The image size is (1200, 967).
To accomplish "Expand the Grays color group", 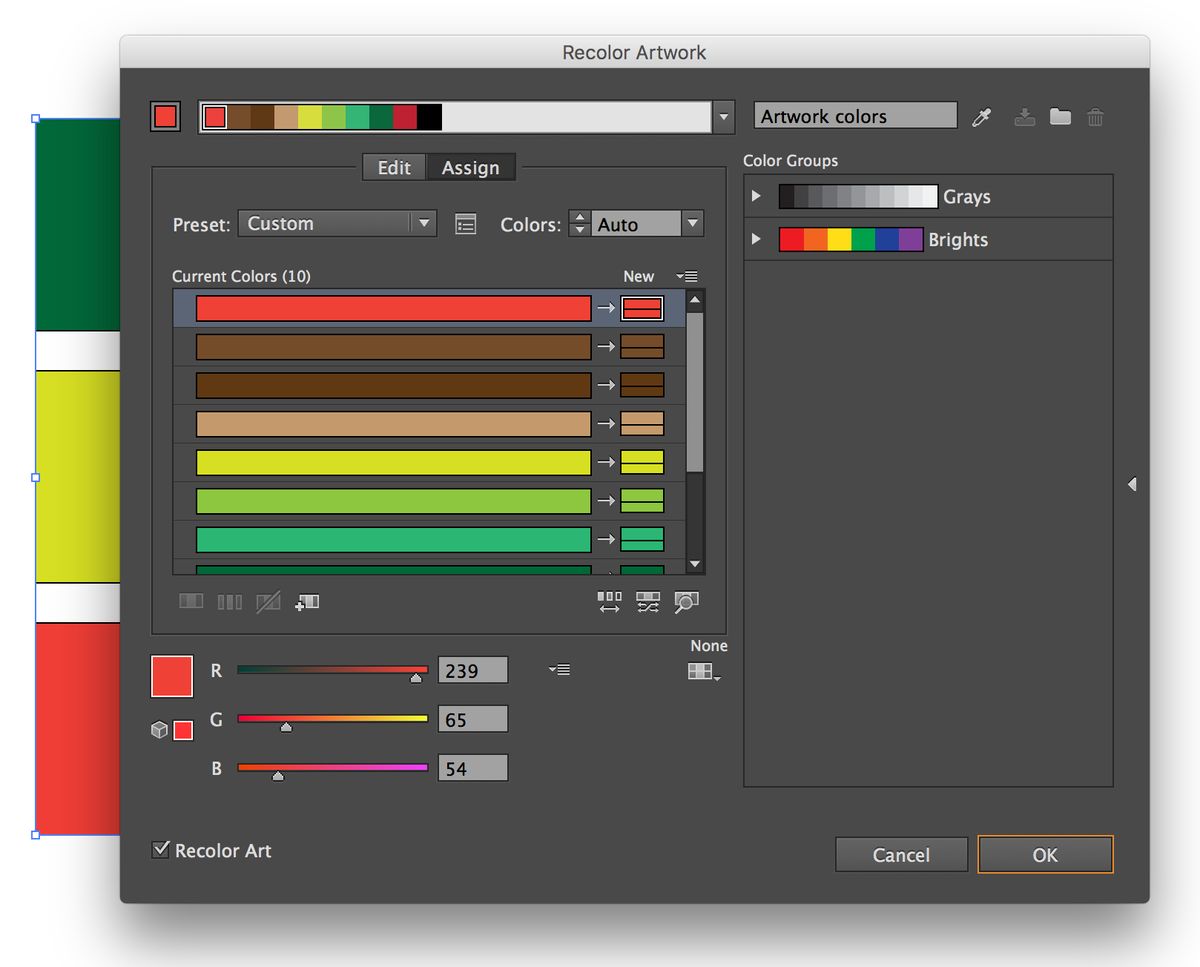I will [x=757, y=197].
